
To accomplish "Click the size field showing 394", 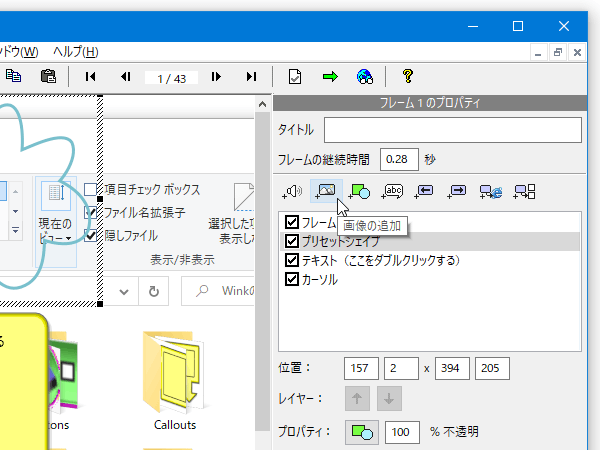I will pyautogui.click(x=452, y=368).
